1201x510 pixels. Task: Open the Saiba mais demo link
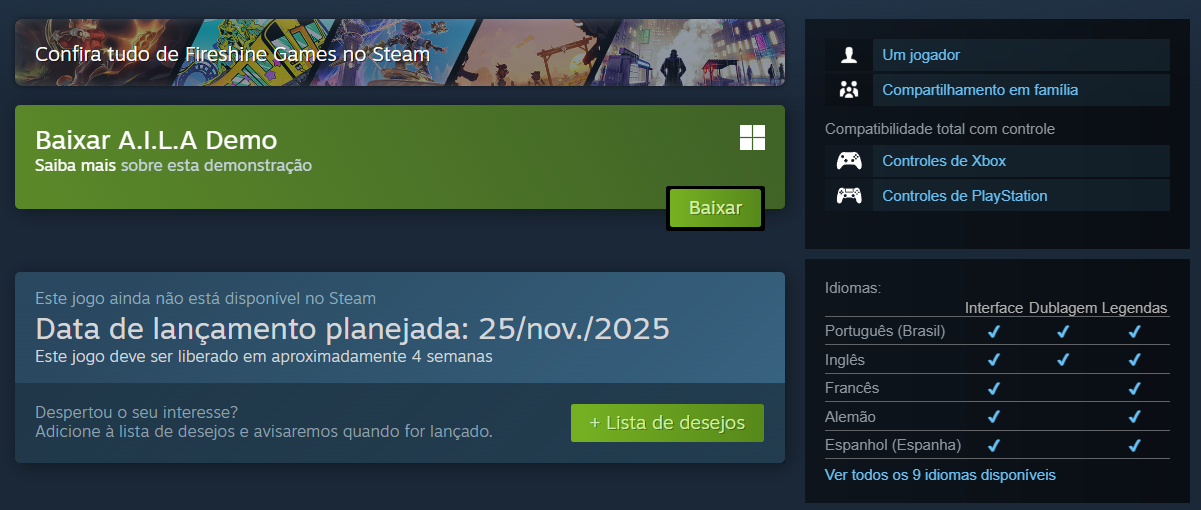click(x=75, y=165)
